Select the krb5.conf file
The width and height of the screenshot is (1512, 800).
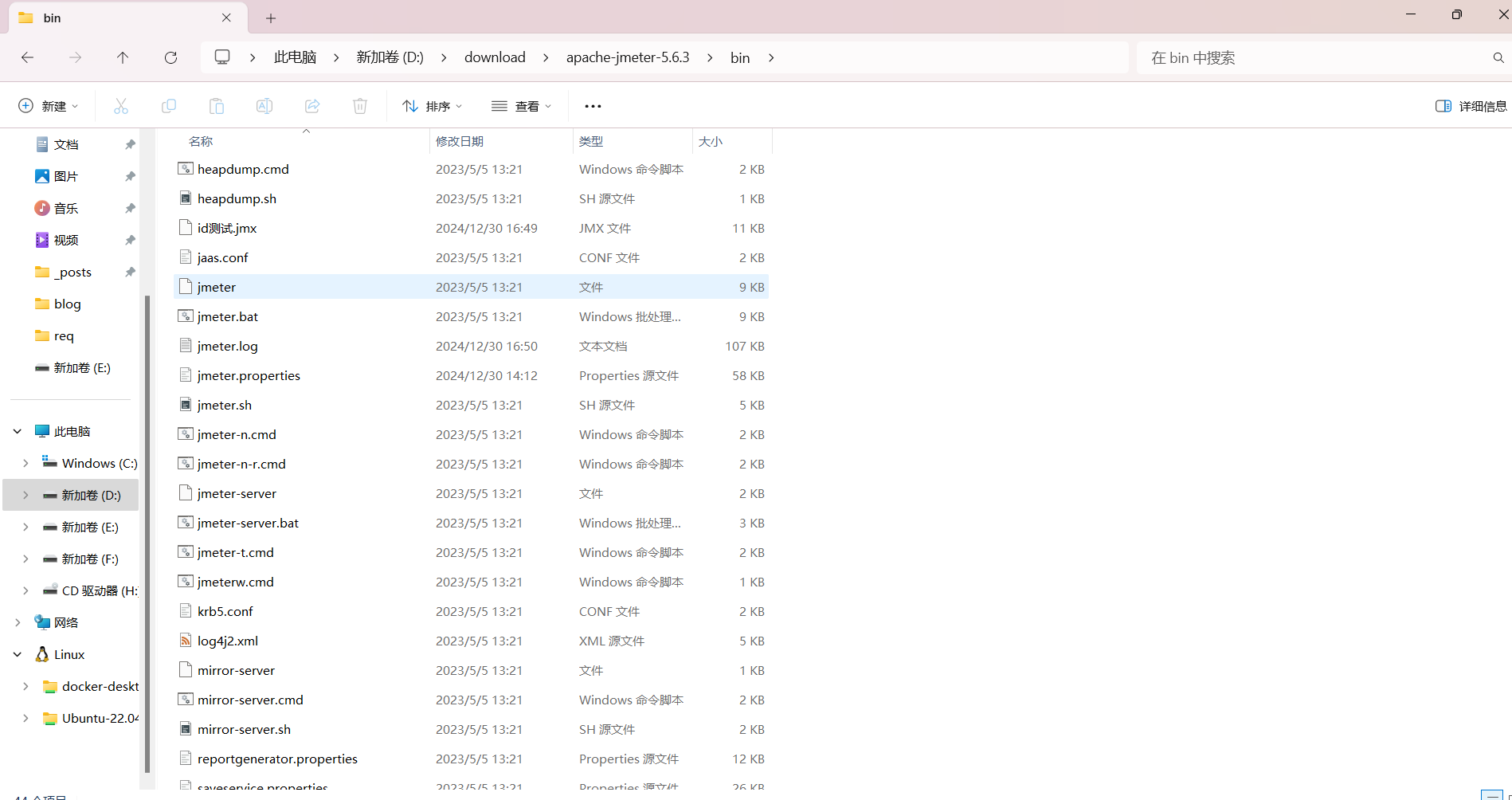471,611
